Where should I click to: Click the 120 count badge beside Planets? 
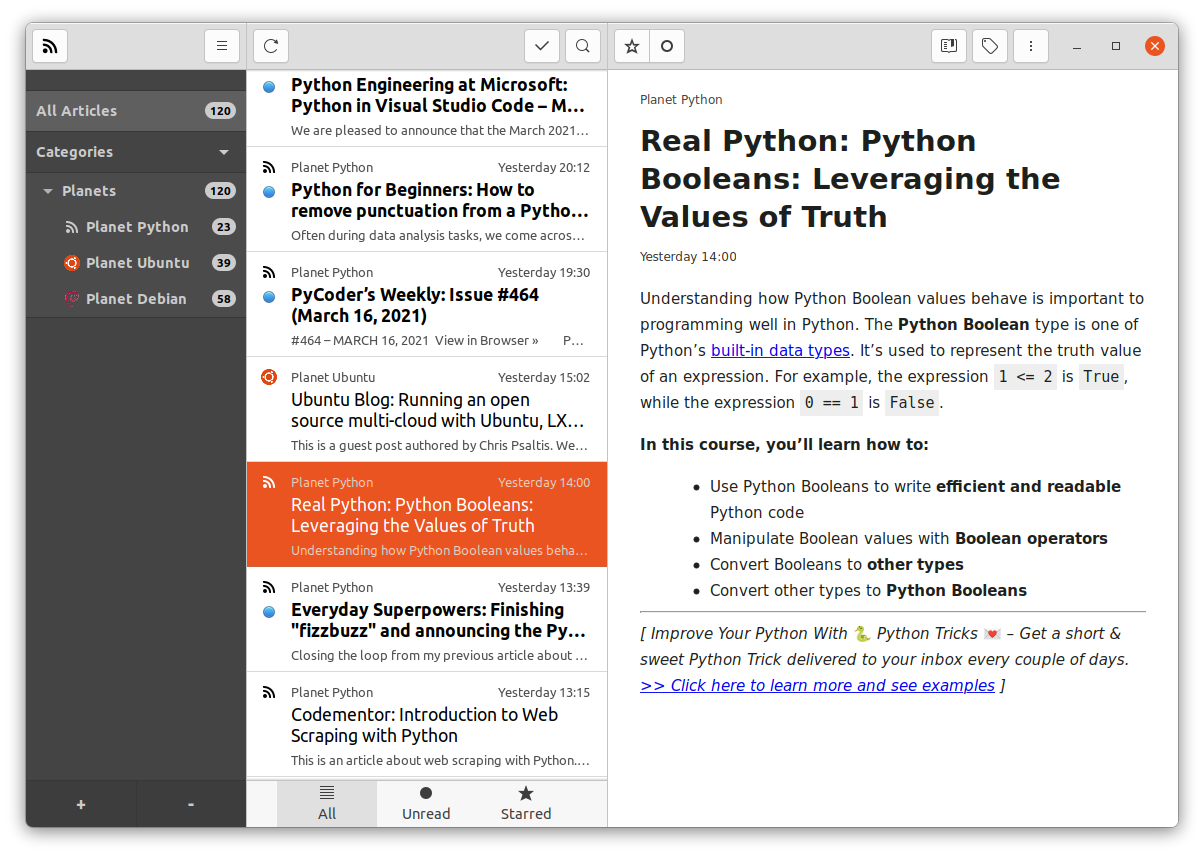tap(220, 191)
